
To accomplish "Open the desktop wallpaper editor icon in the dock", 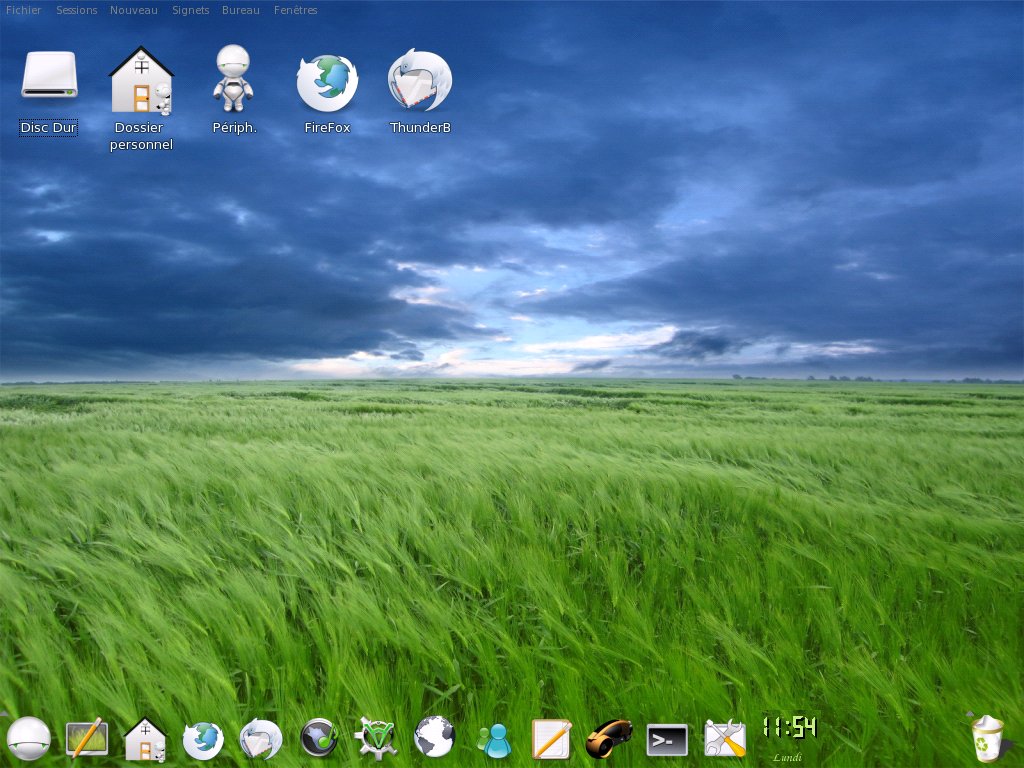I will point(87,738).
